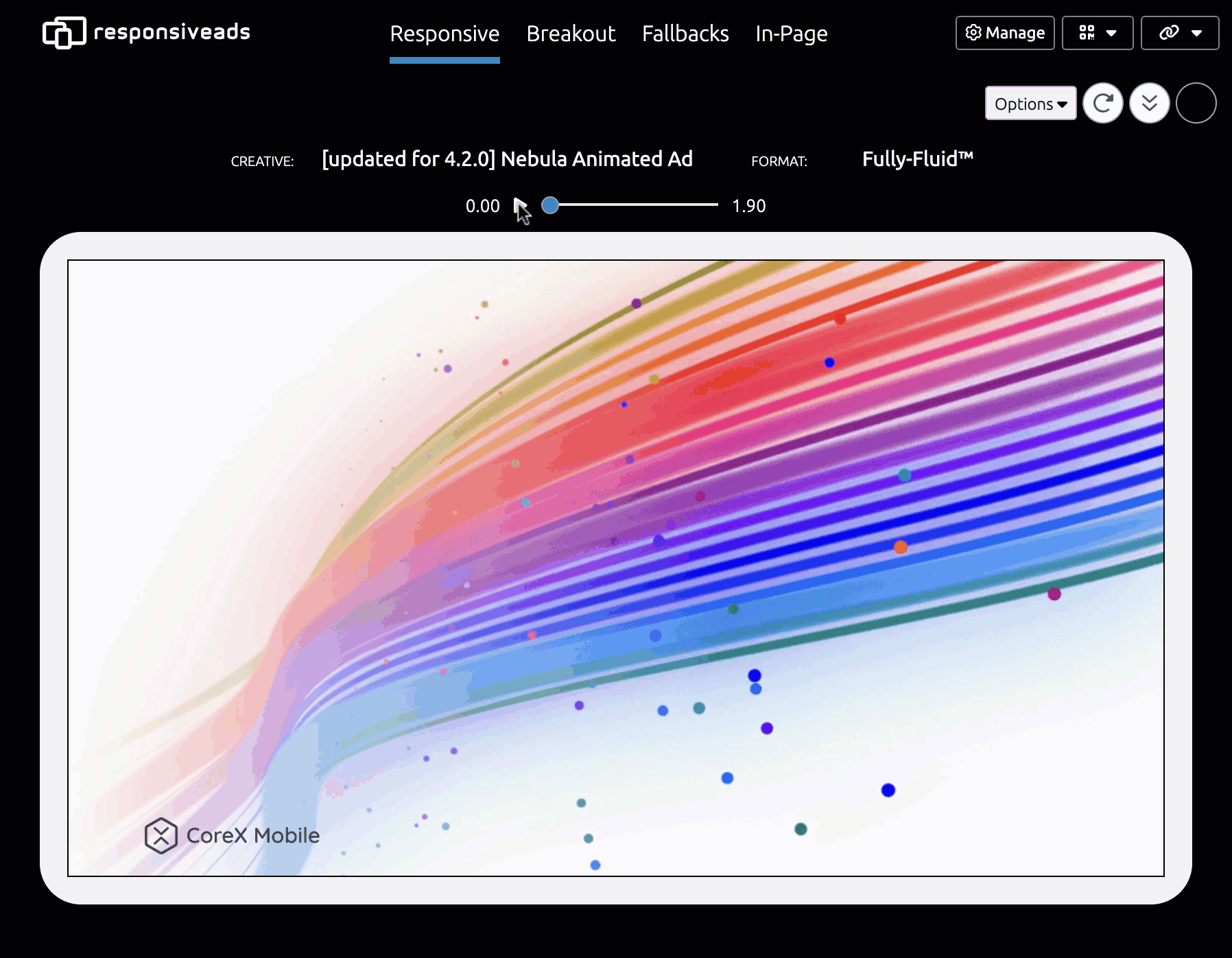Click the Fully-Fluid format name
Screen dimensions: 1232x958
(x=917, y=159)
